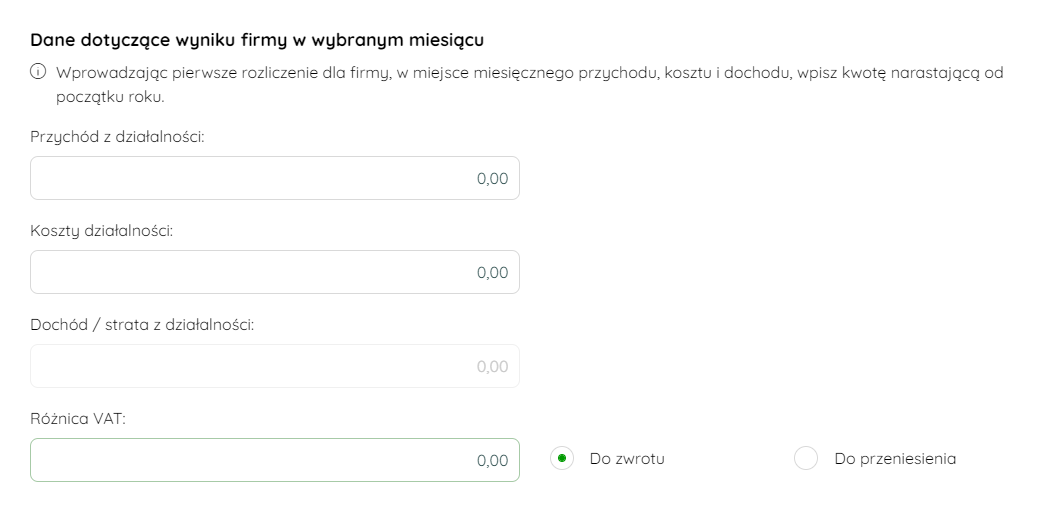Viewport: 1045px width, 522px height.
Task: Select the Do zwrotu radio button
Action: 562,459
